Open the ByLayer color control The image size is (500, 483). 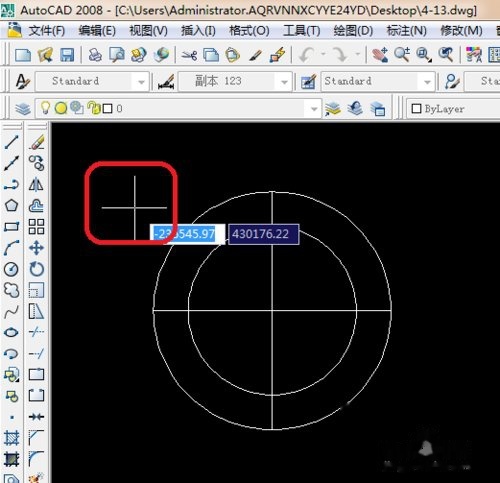click(x=453, y=109)
